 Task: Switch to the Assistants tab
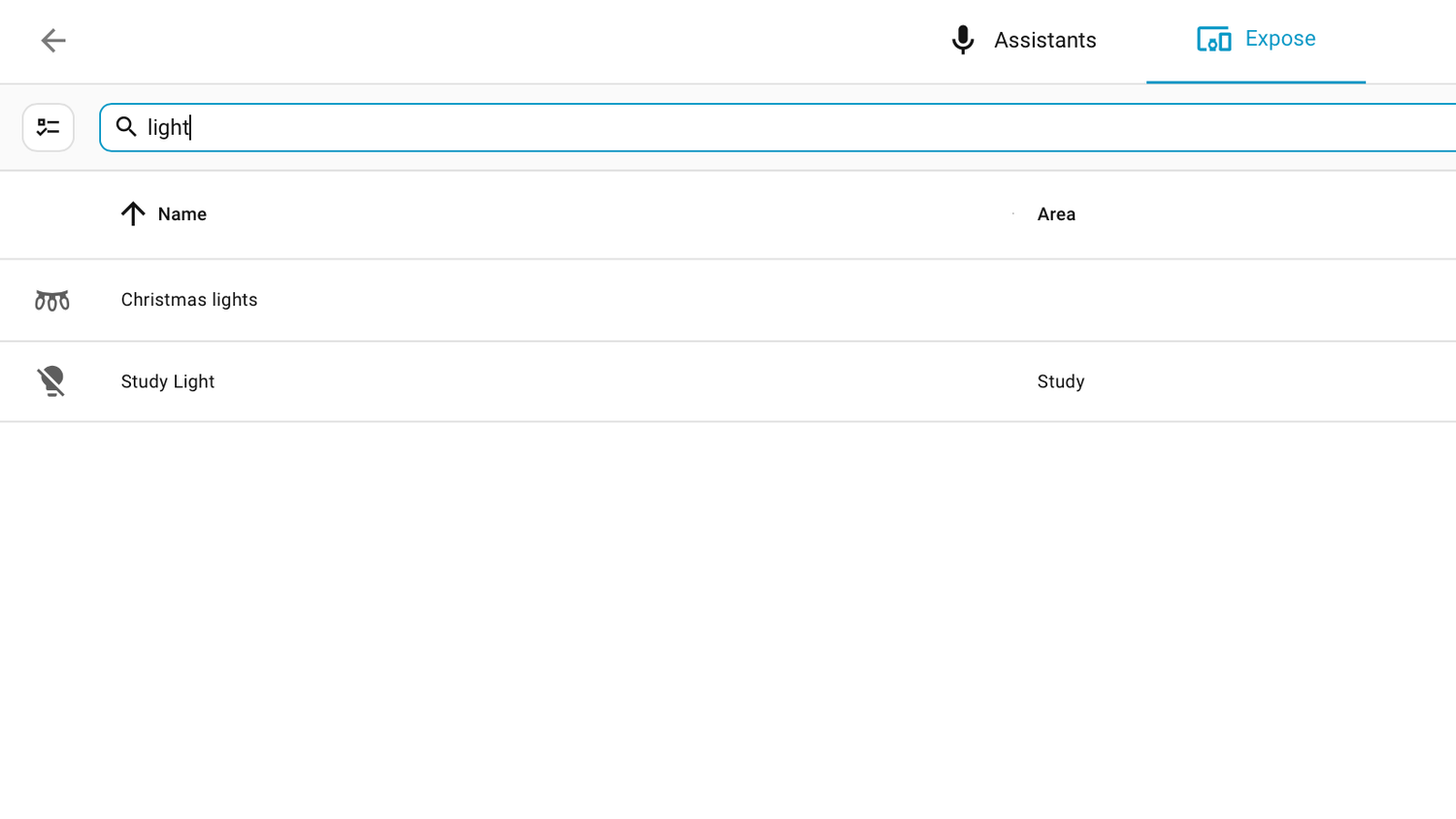click(1023, 41)
